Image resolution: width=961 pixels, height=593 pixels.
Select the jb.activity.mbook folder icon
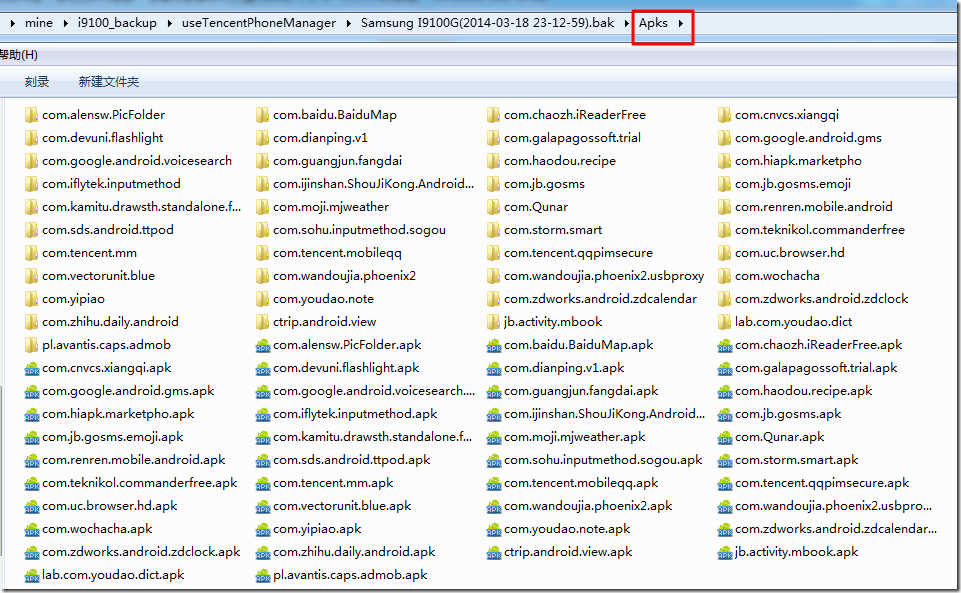(493, 322)
